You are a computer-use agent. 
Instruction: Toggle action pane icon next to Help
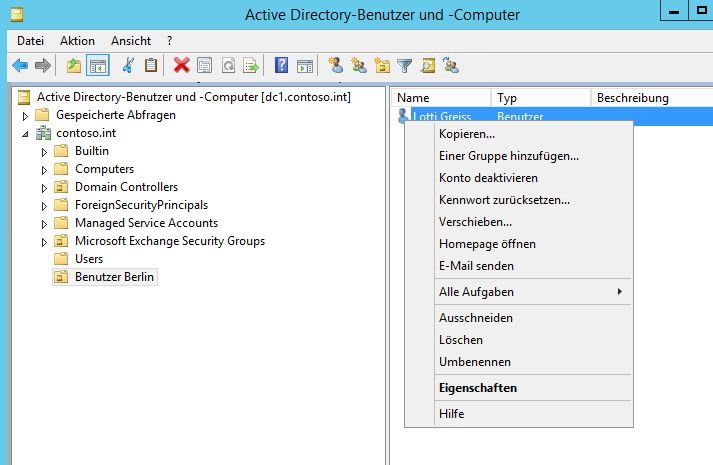click(x=305, y=66)
